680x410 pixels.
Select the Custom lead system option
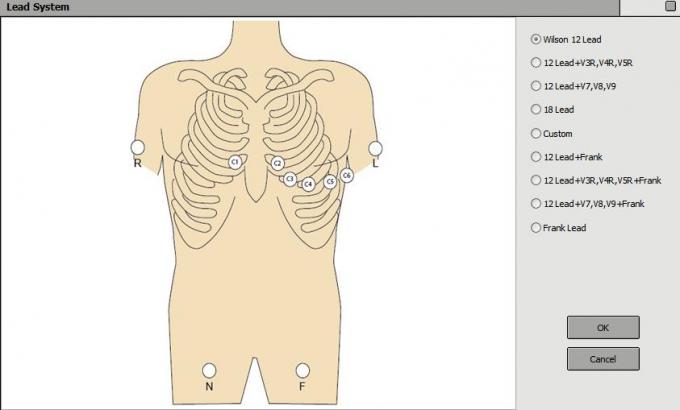pos(552,134)
